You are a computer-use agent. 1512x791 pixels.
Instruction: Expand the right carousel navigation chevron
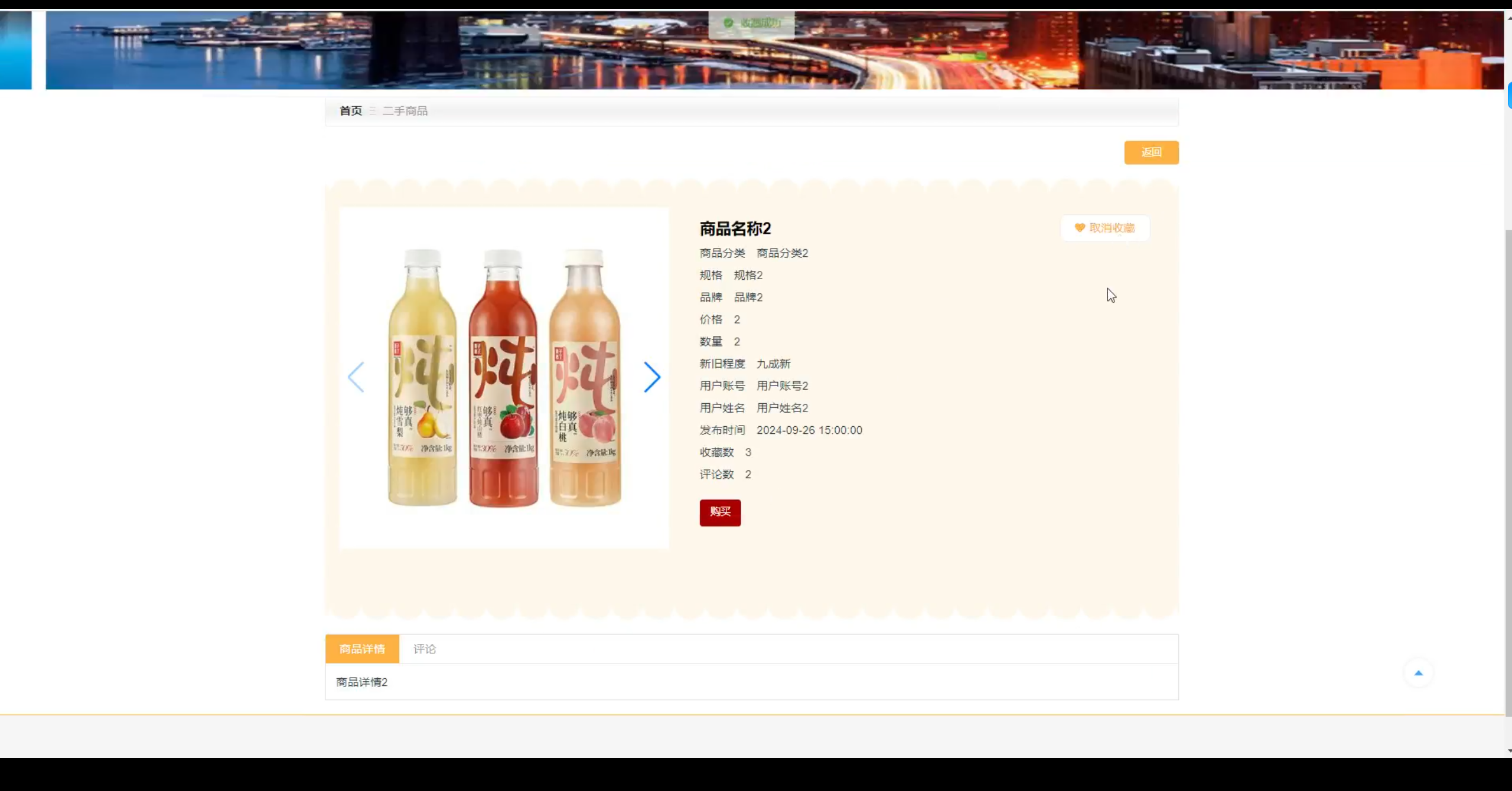click(652, 377)
